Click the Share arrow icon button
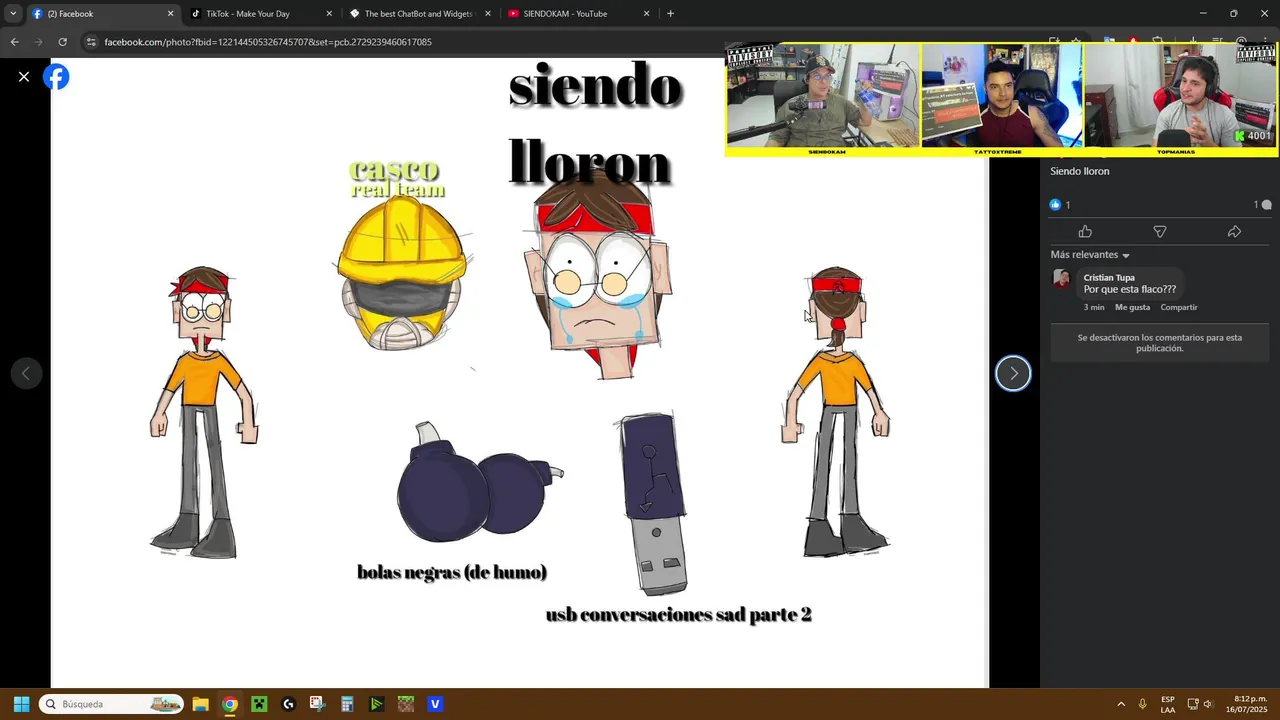Viewport: 1280px width, 720px height. [x=1234, y=232]
